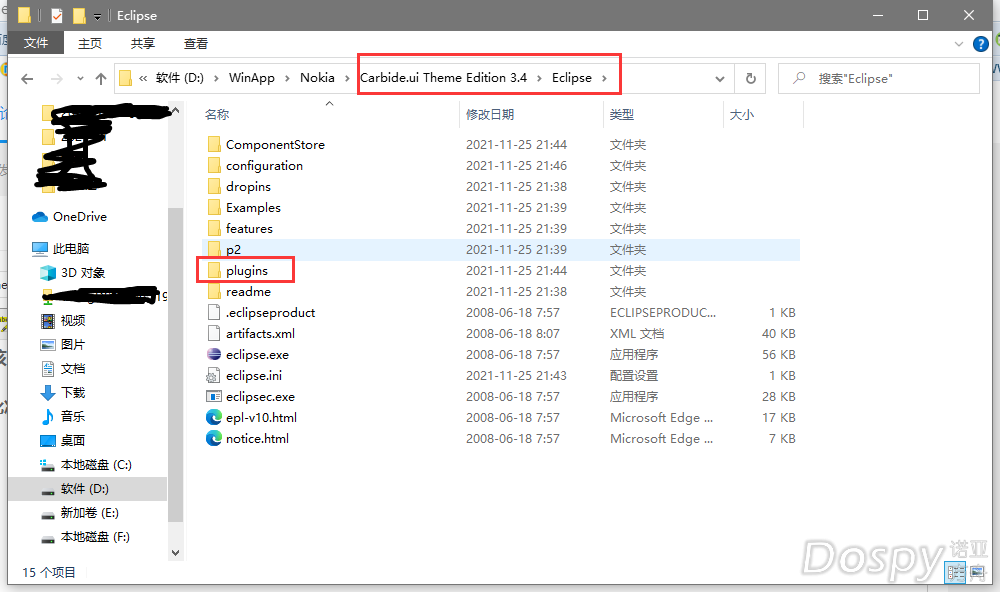Expand the ribbon with the chevron
The image size is (1000, 592).
coord(959,44)
